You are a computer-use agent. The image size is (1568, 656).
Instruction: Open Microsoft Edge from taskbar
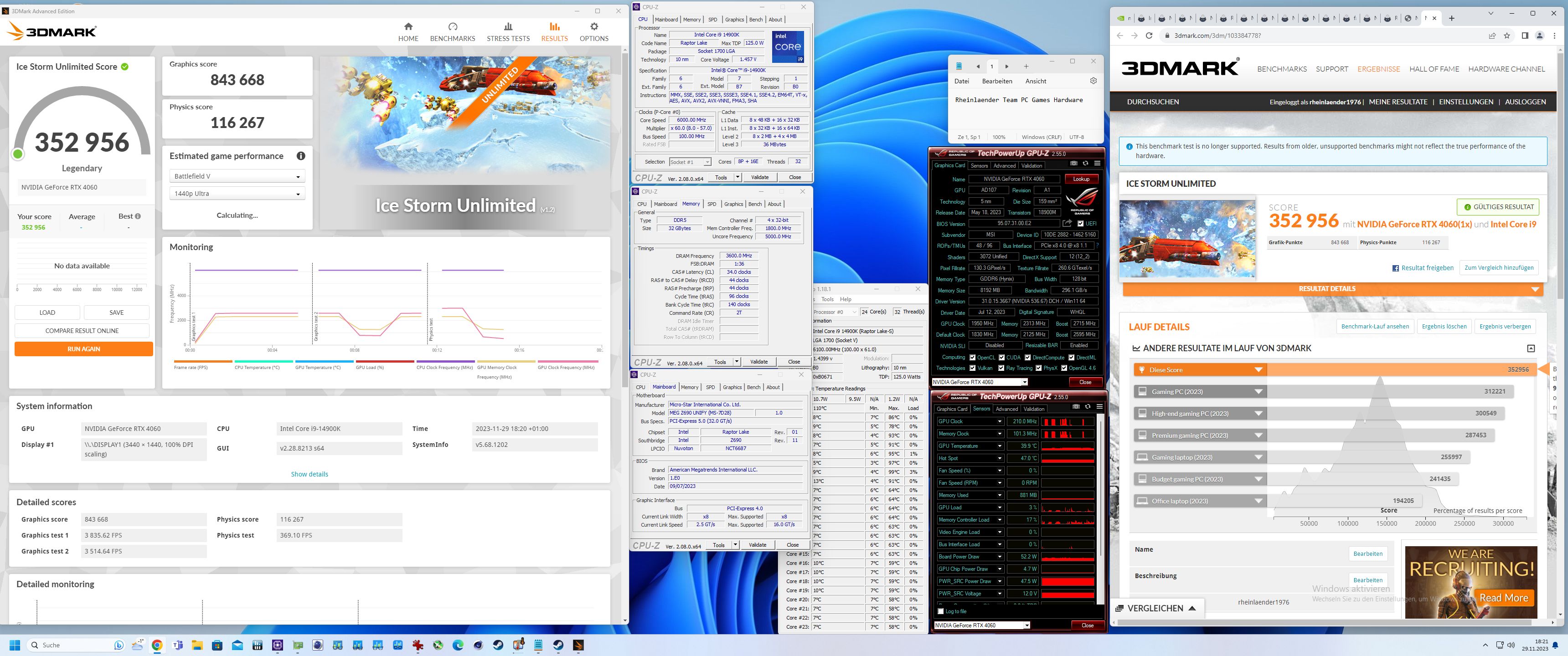click(458, 645)
